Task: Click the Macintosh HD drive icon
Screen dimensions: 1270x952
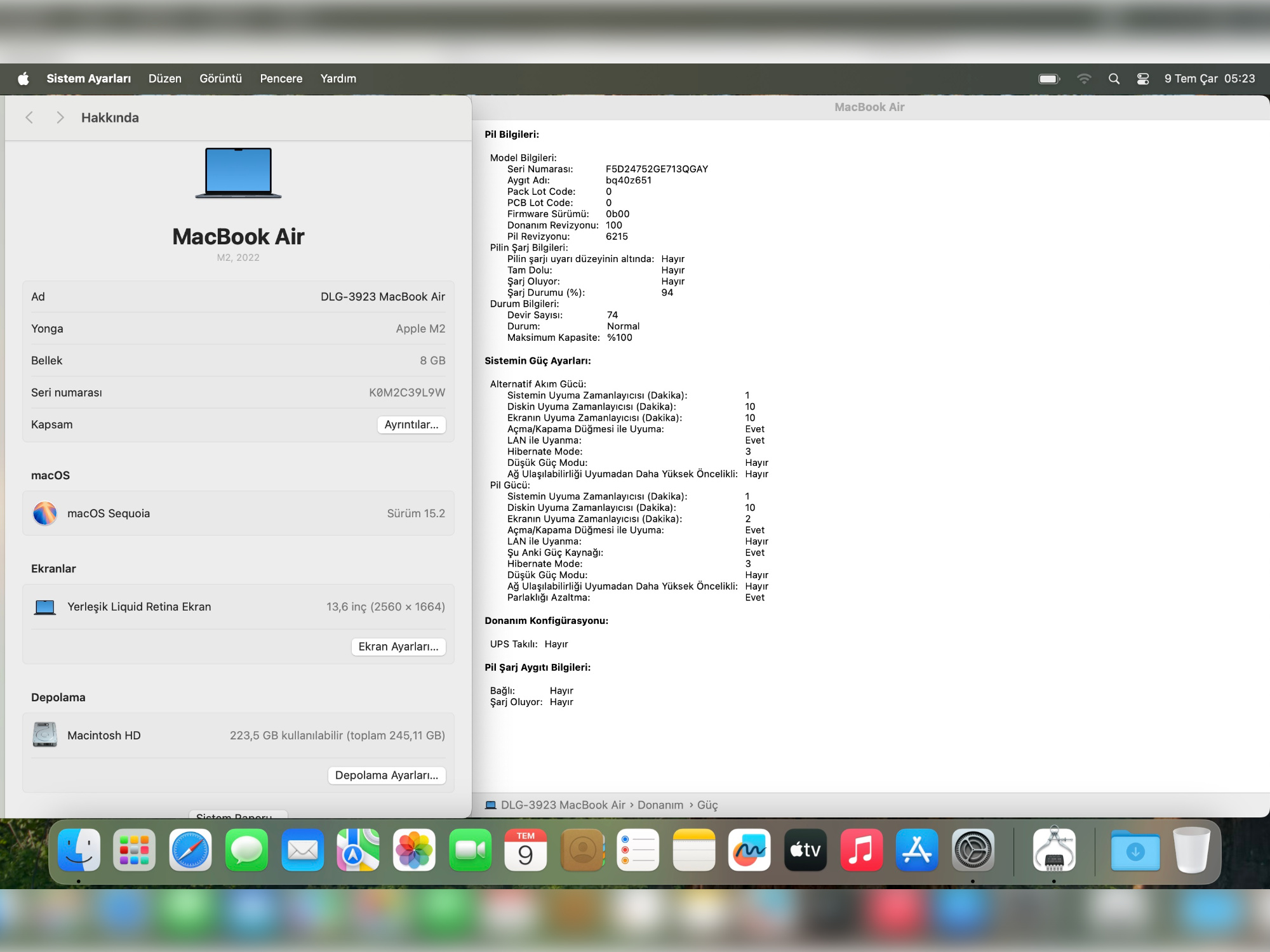Action: (45, 735)
